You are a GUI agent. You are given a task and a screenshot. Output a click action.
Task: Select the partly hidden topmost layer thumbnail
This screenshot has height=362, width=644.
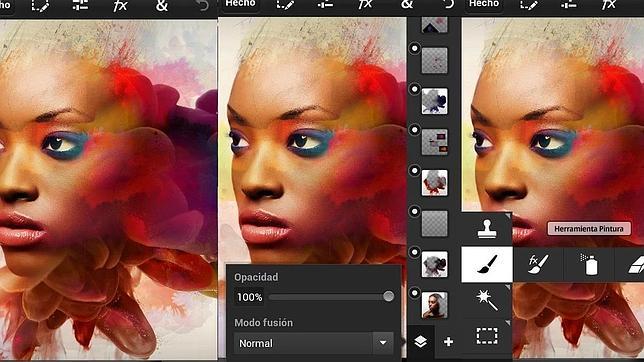435,25
